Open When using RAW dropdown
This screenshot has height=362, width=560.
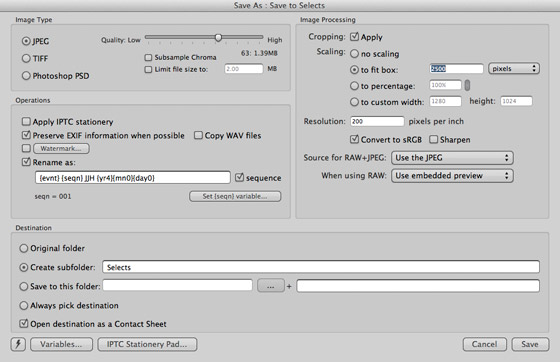coord(452,176)
